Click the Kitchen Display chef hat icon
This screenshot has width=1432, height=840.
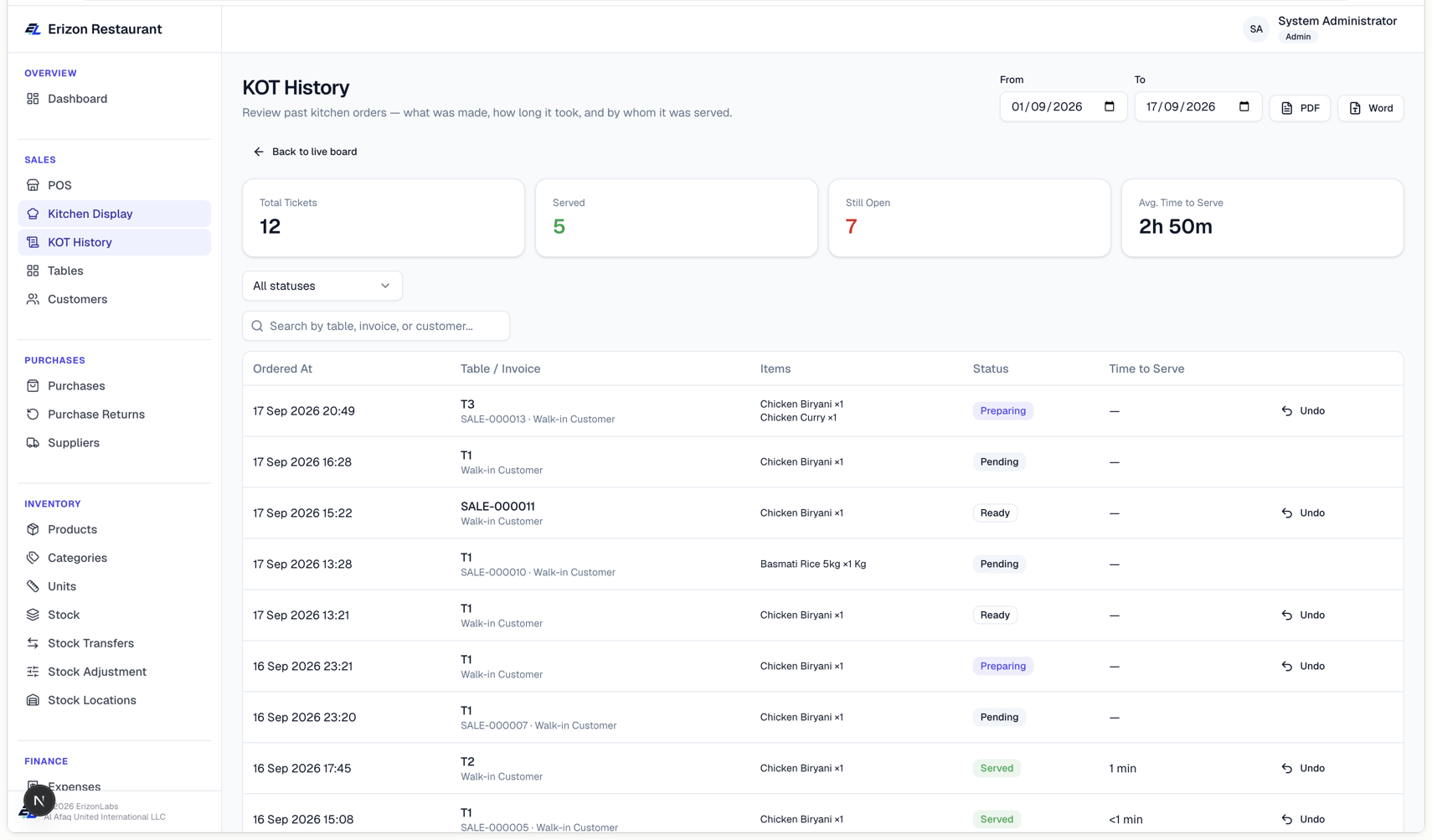pyautogui.click(x=33, y=214)
